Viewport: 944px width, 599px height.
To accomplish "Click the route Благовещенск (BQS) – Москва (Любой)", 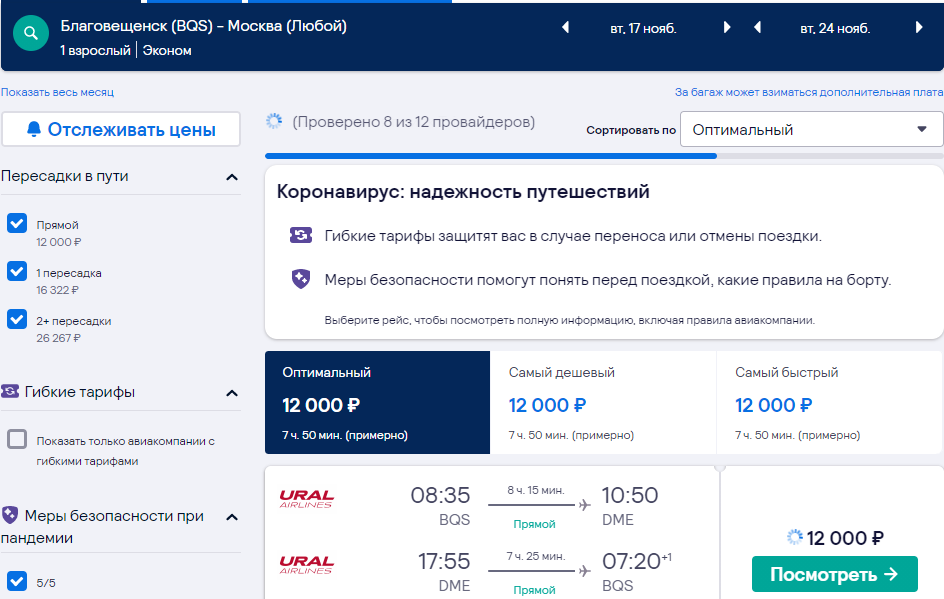I will 203,26.
